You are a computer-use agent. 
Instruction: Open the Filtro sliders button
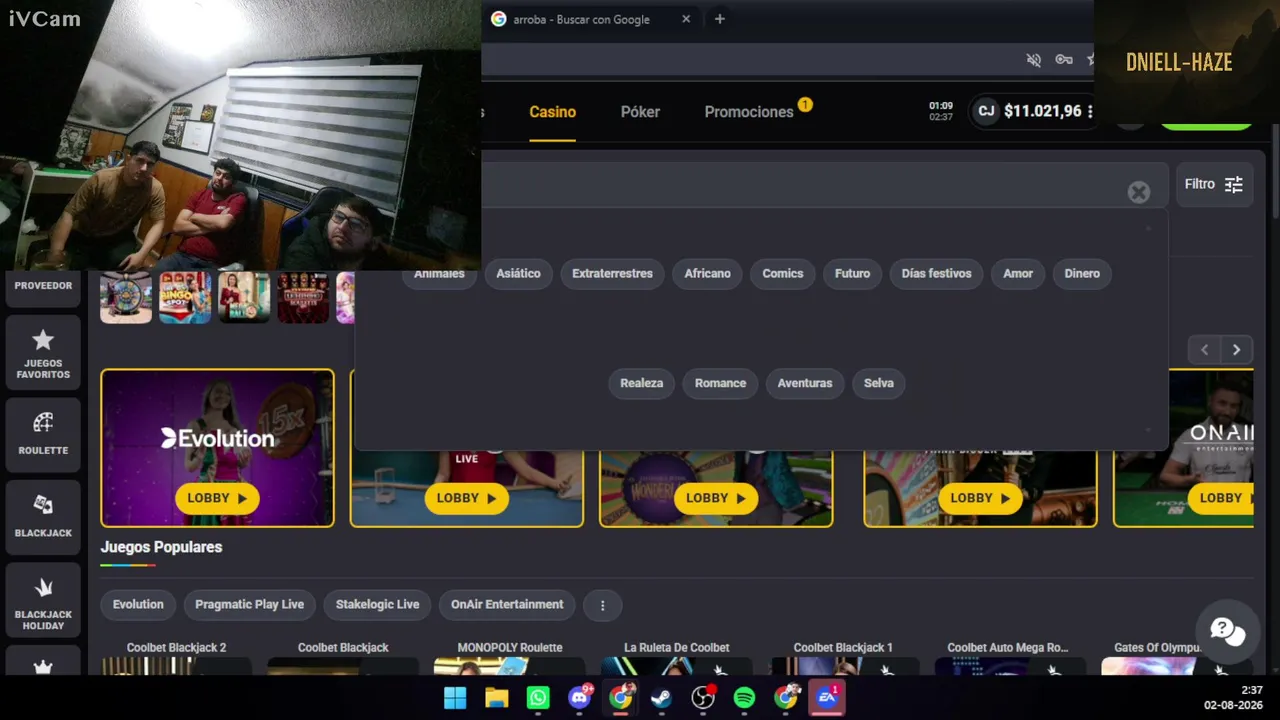[1213, 185]
